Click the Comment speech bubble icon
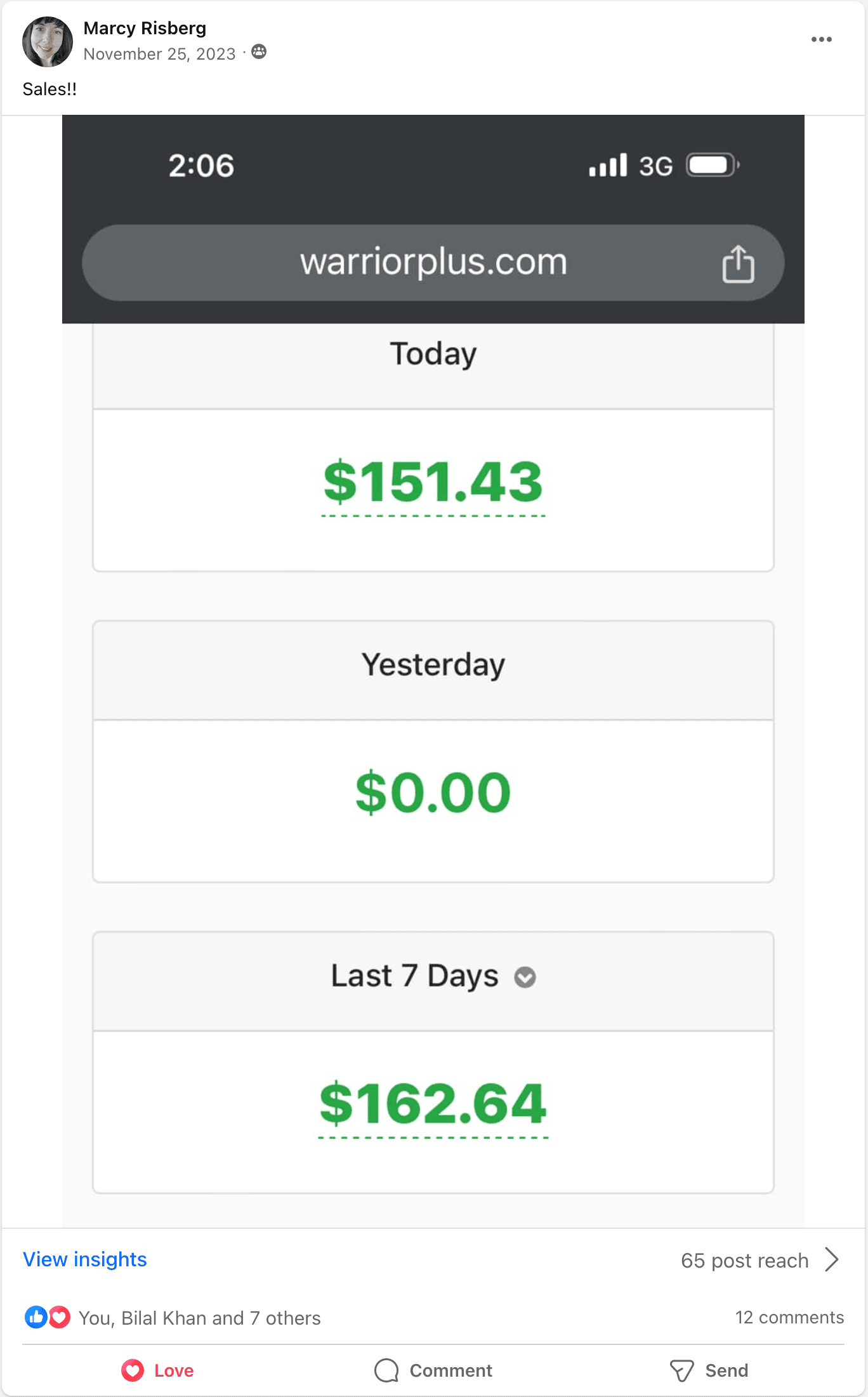868x1397 pixels. pyautogui.click(x=386, y=1370)
